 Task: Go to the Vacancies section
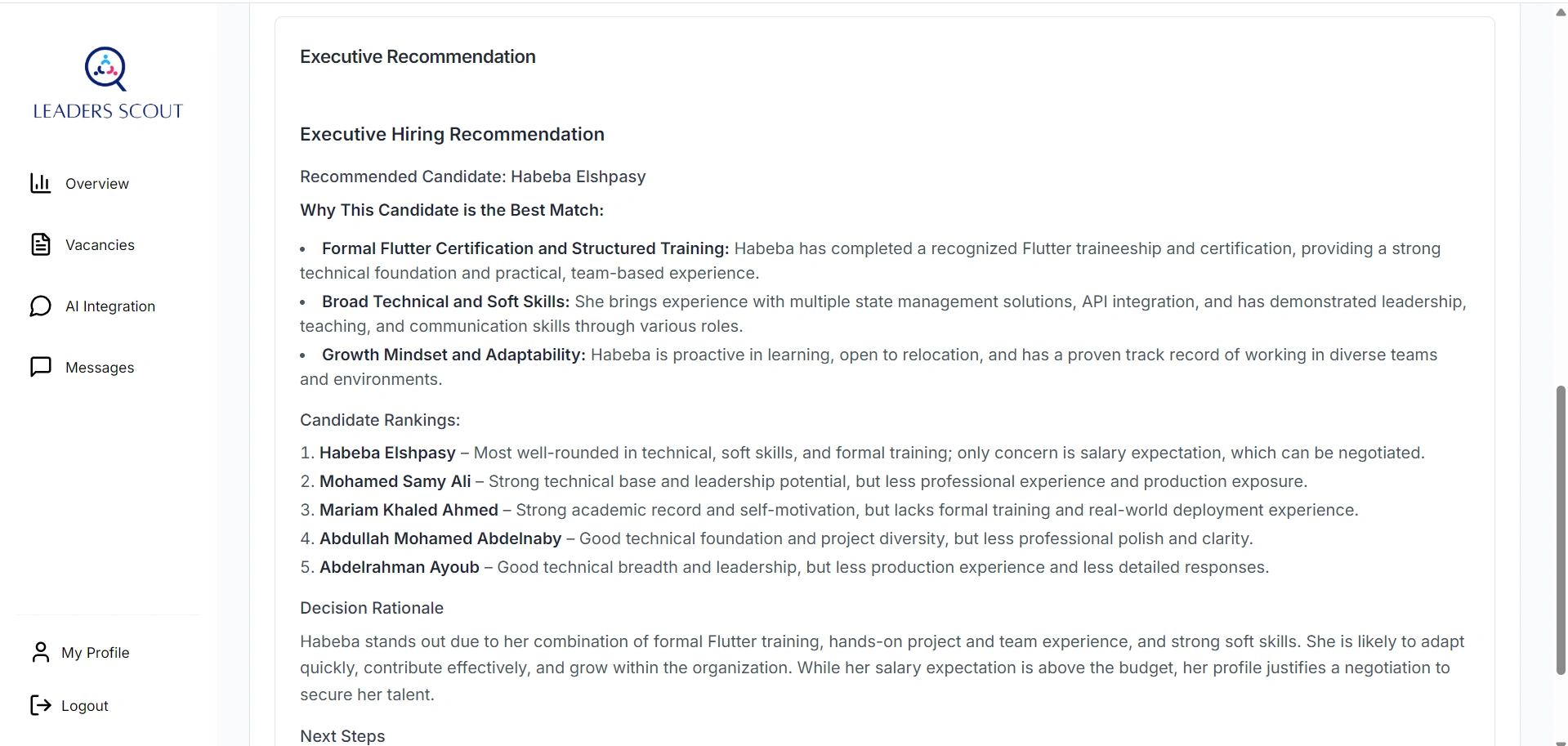click(100, 245)
